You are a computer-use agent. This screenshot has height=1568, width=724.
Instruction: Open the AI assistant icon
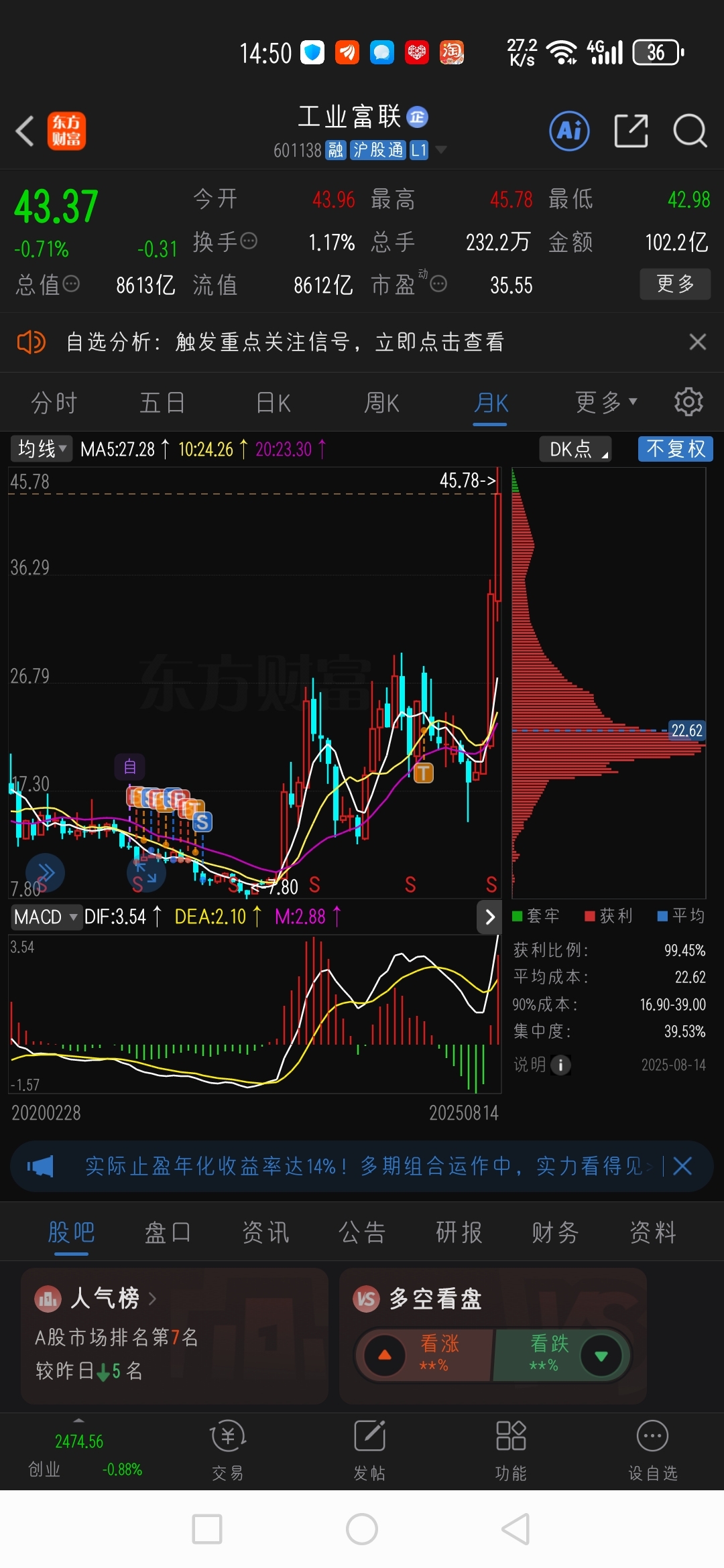[x=569, y=131]
